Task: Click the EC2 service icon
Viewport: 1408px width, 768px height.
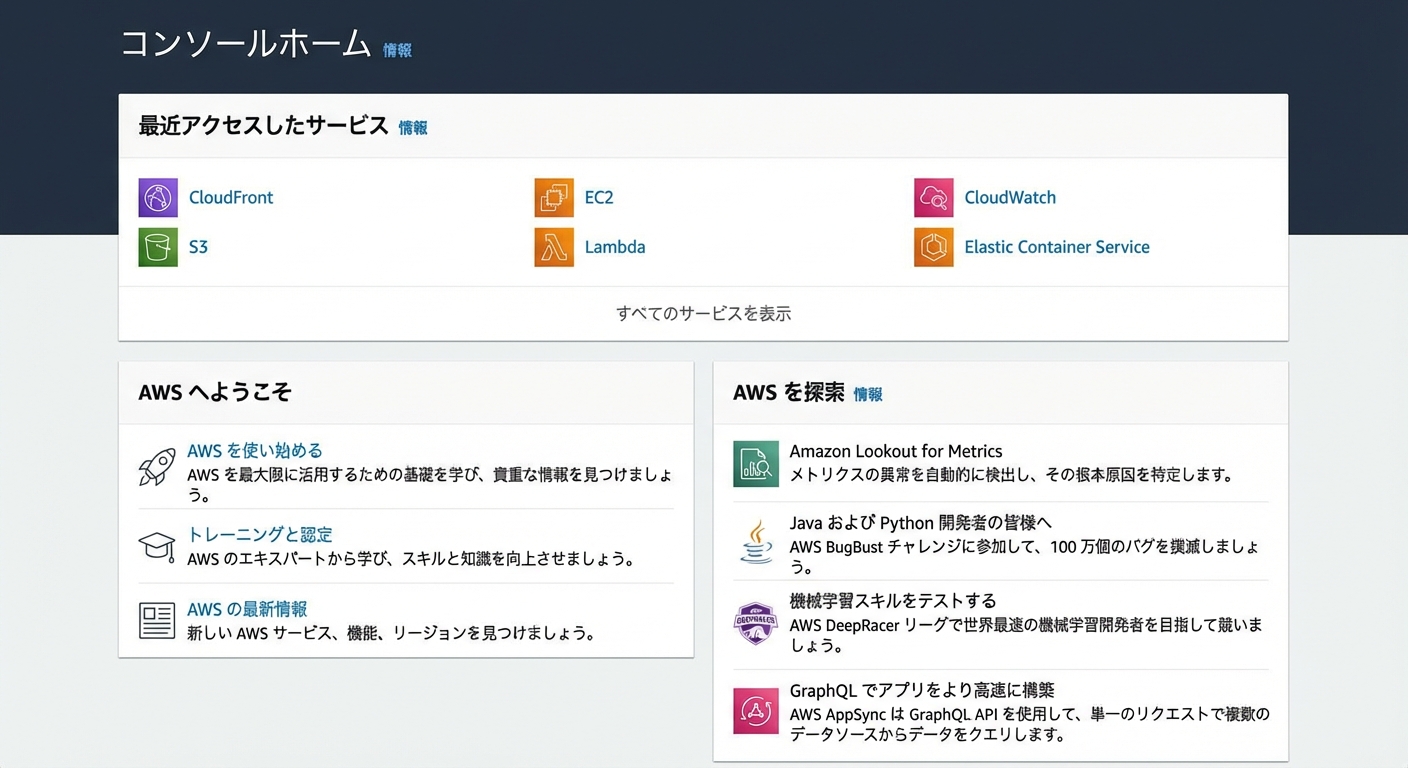Action: (x=554, y=198)
